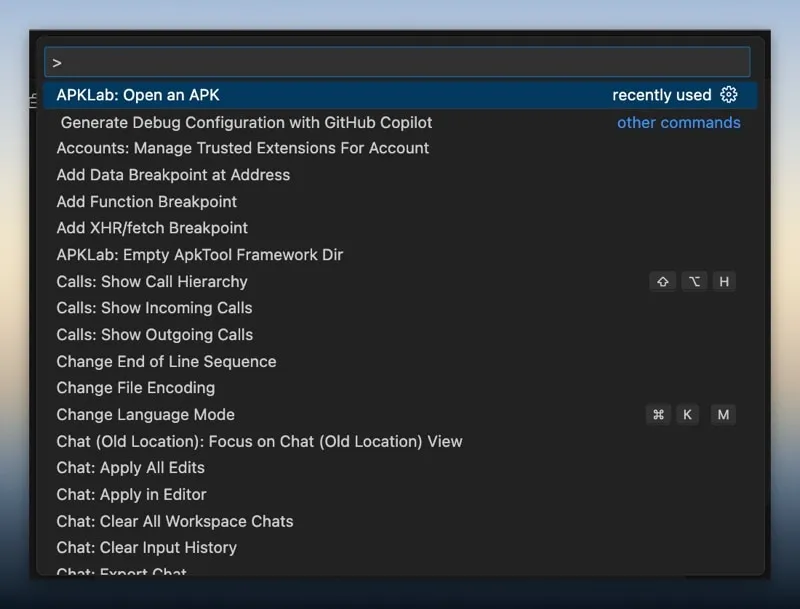Choose Calls: Show Outgoing Calls
This screenshot has height=609, width=800.
pos(155,335)
